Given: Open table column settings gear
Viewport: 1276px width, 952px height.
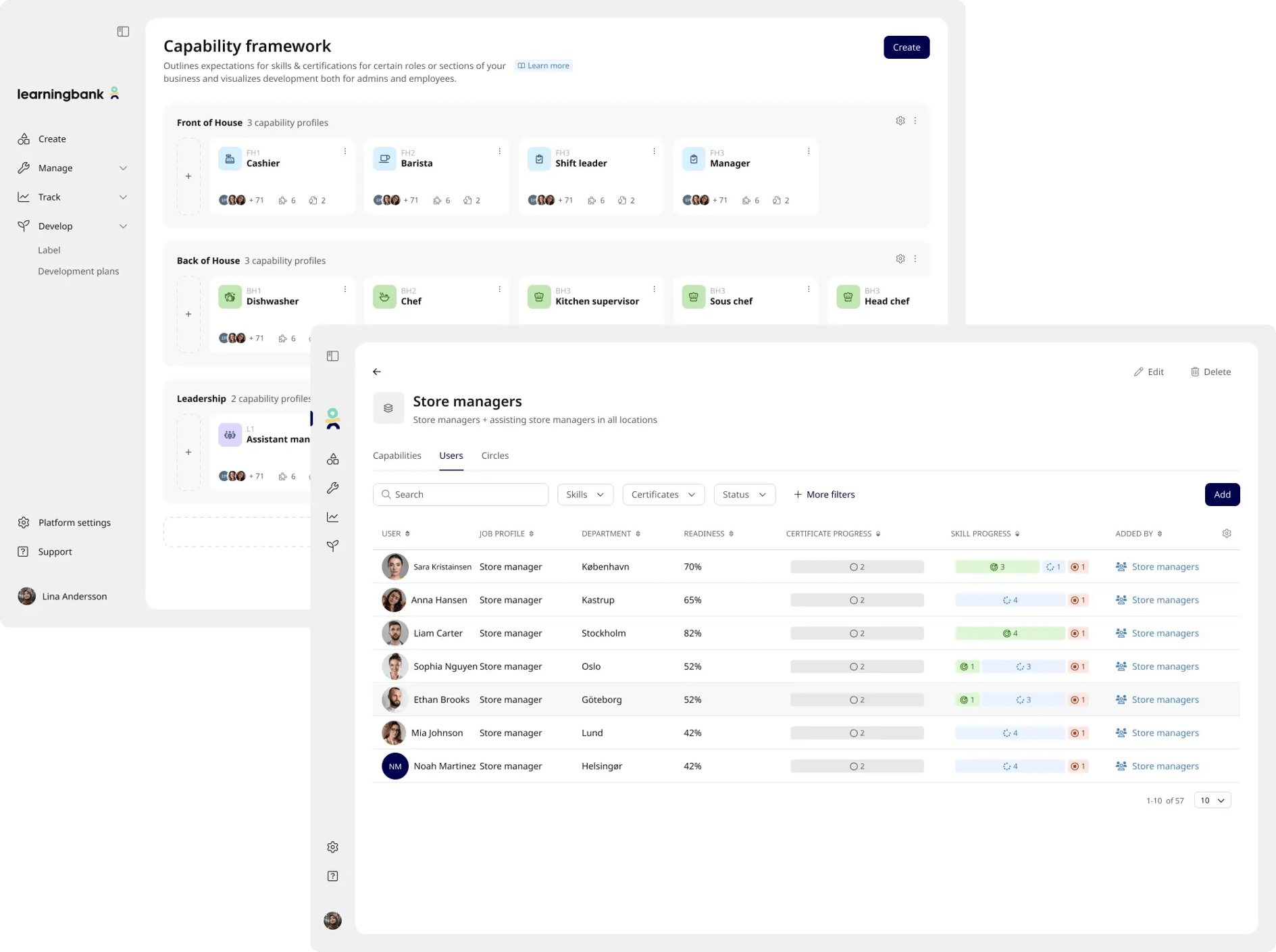Looking at the screenshot, I should coord(1227,534).
